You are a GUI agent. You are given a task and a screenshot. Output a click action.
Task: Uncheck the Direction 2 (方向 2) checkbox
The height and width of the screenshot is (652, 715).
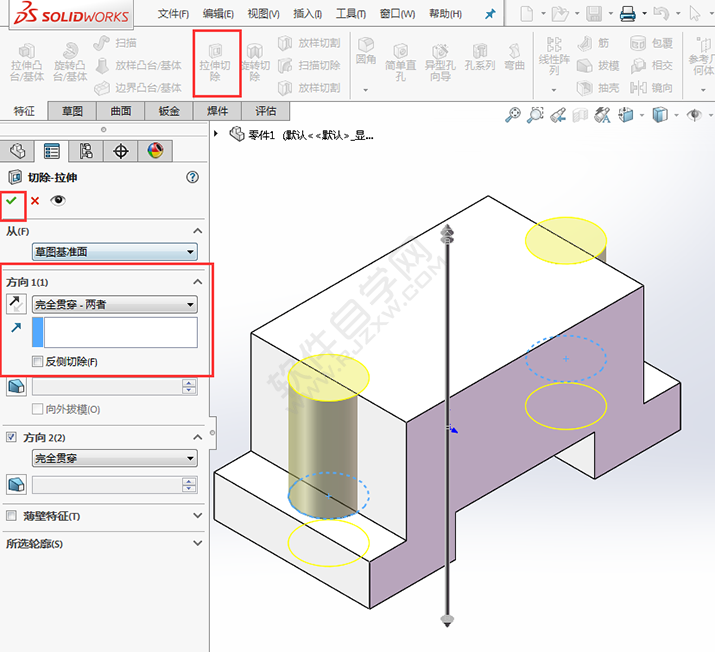tap(11, 437)
